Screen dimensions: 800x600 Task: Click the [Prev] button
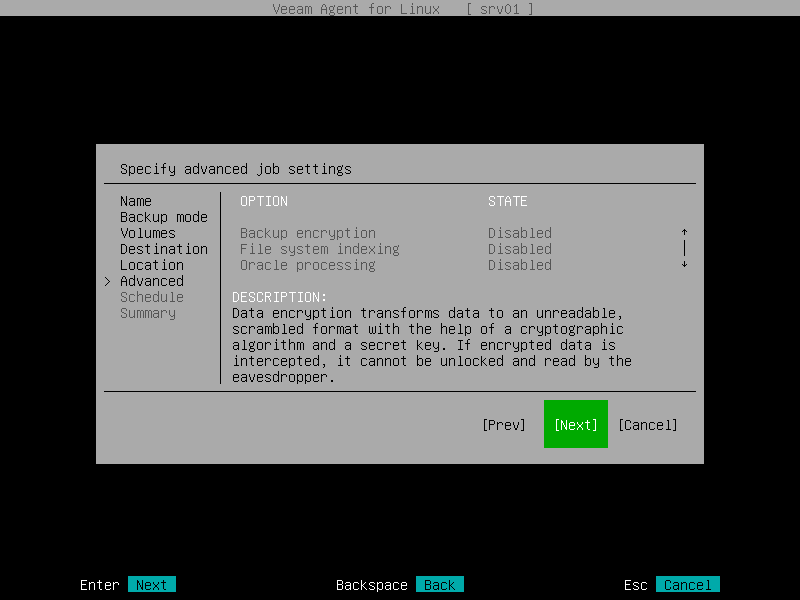pos(504,425)
